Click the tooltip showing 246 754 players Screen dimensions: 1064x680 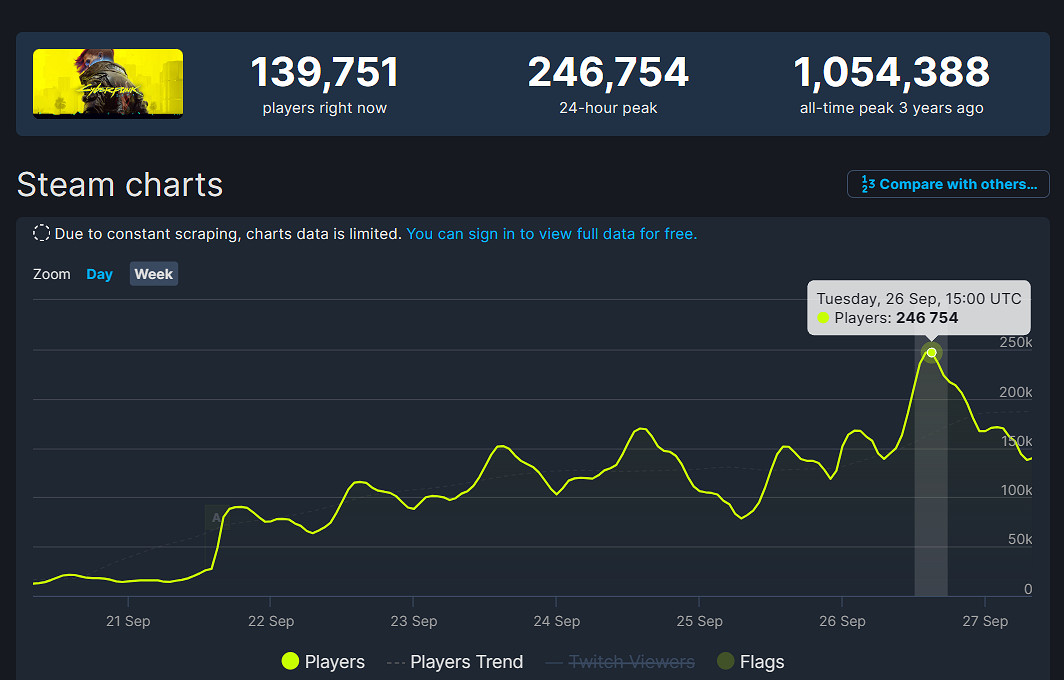(918, 308)
